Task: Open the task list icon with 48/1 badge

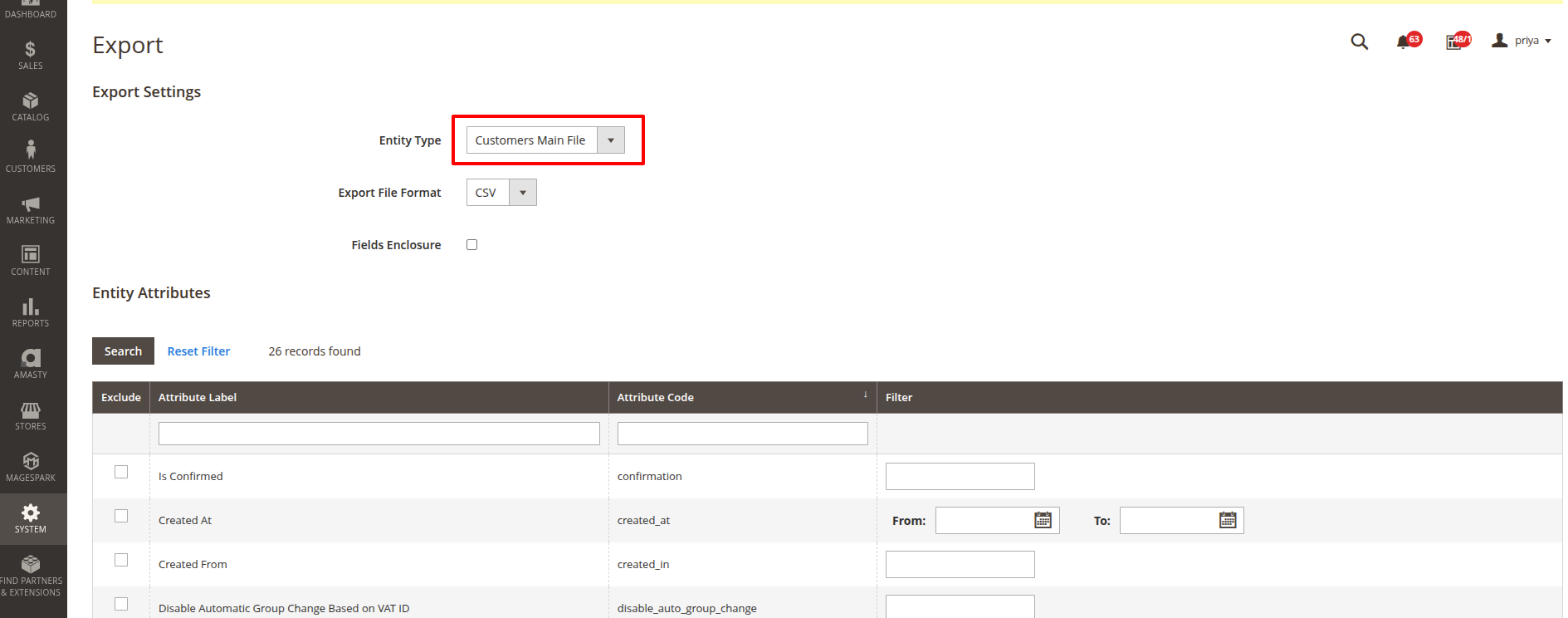Action: [1458, 41]
